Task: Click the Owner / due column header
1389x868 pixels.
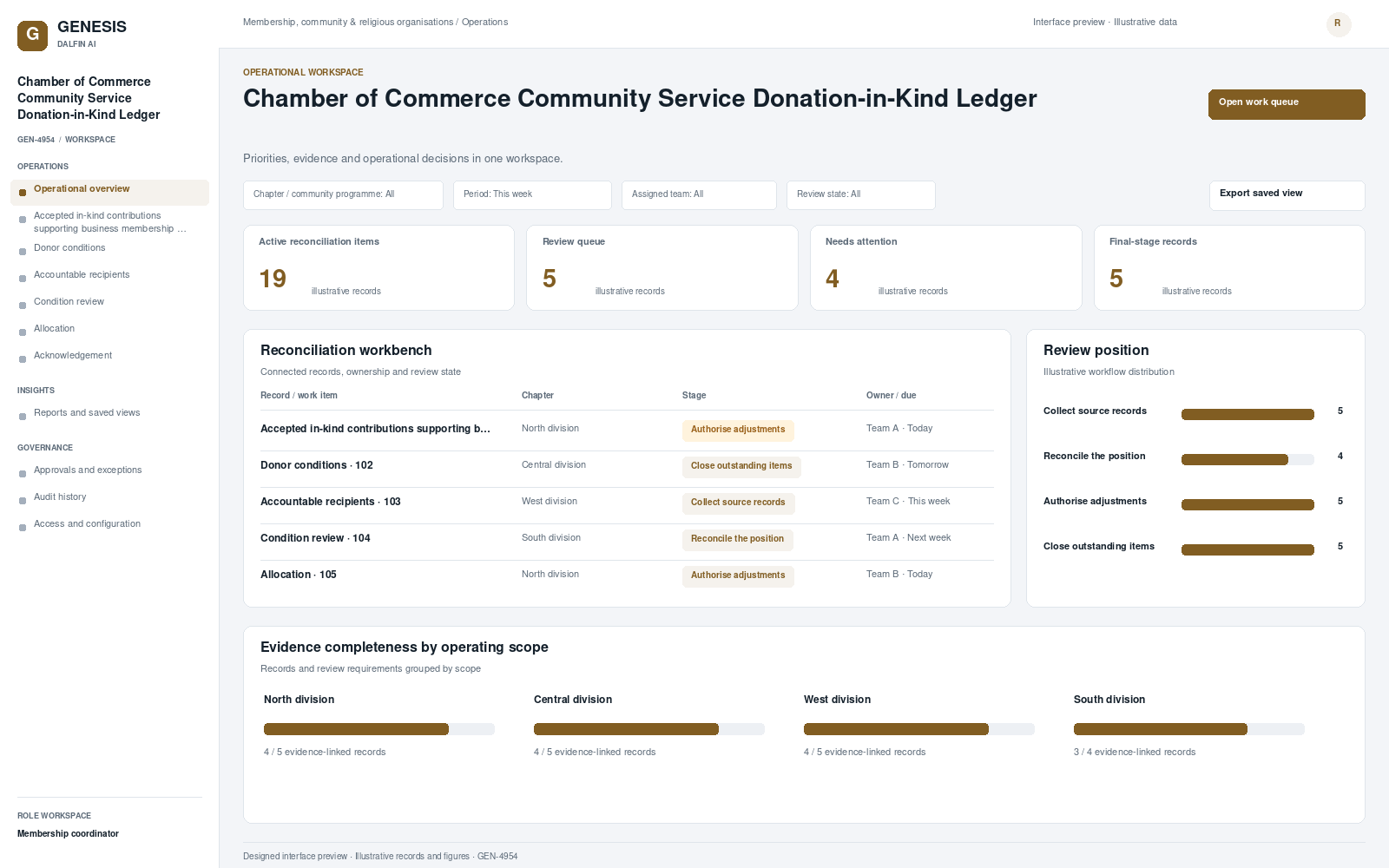Action: point(891,396)
